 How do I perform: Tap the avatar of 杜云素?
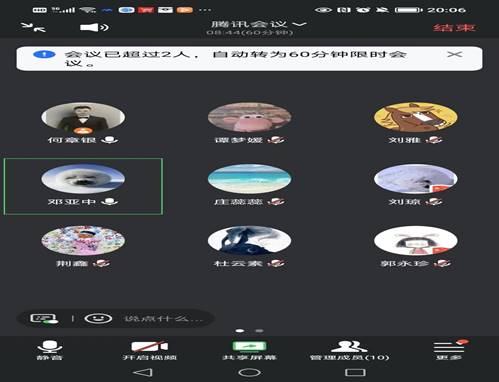coord(249,241)
